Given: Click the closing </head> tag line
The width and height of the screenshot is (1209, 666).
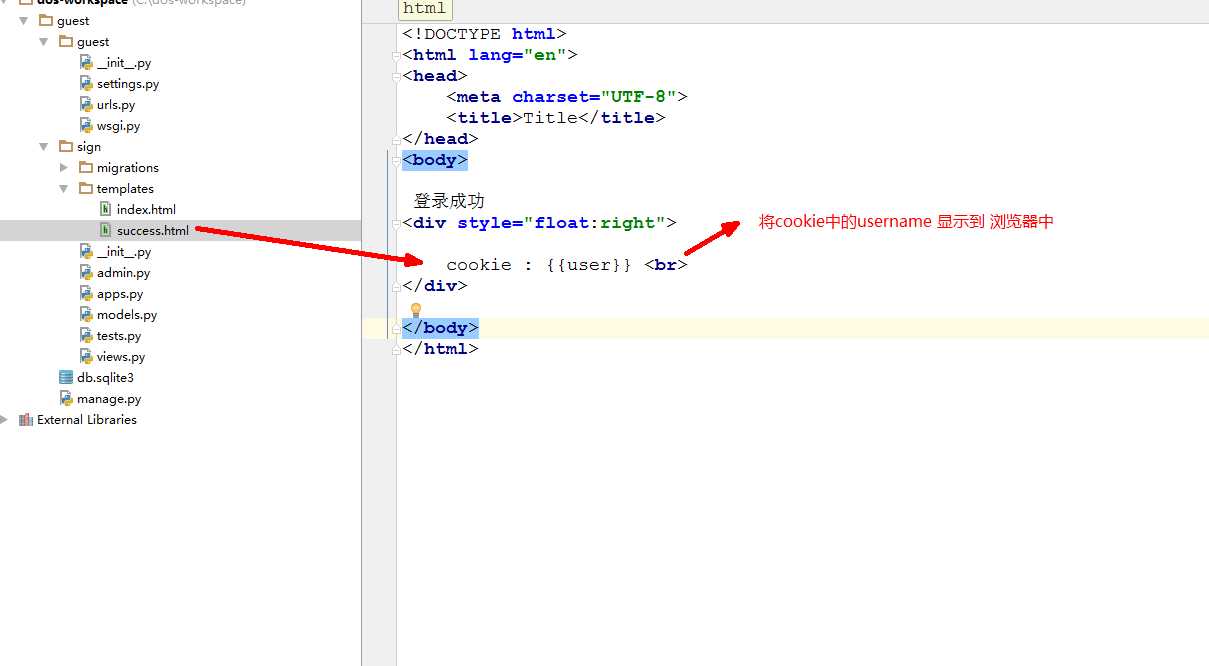Looking at the screenshot, I should pos(440,139).
